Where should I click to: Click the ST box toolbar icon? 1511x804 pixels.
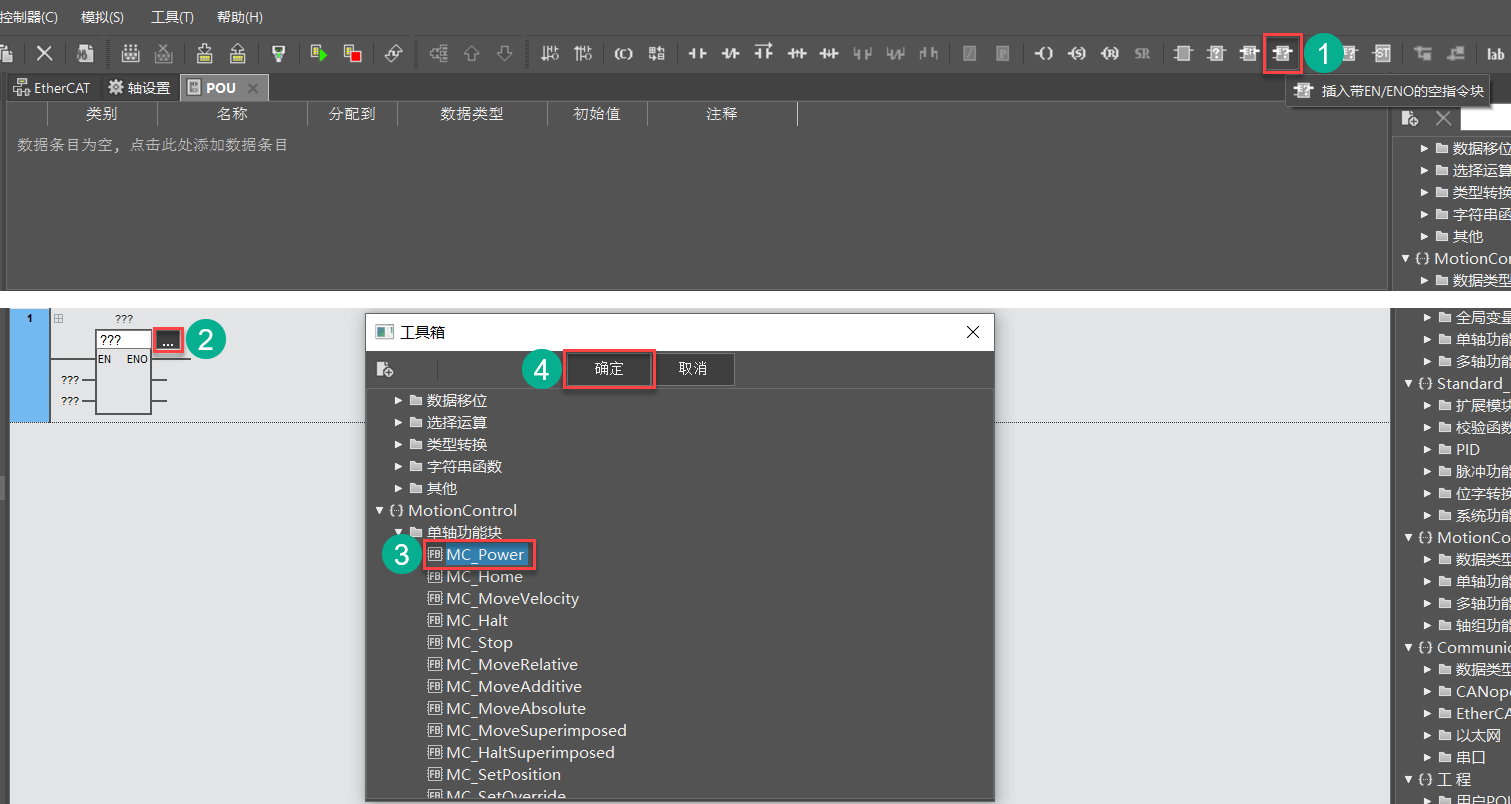(1381, 54)
